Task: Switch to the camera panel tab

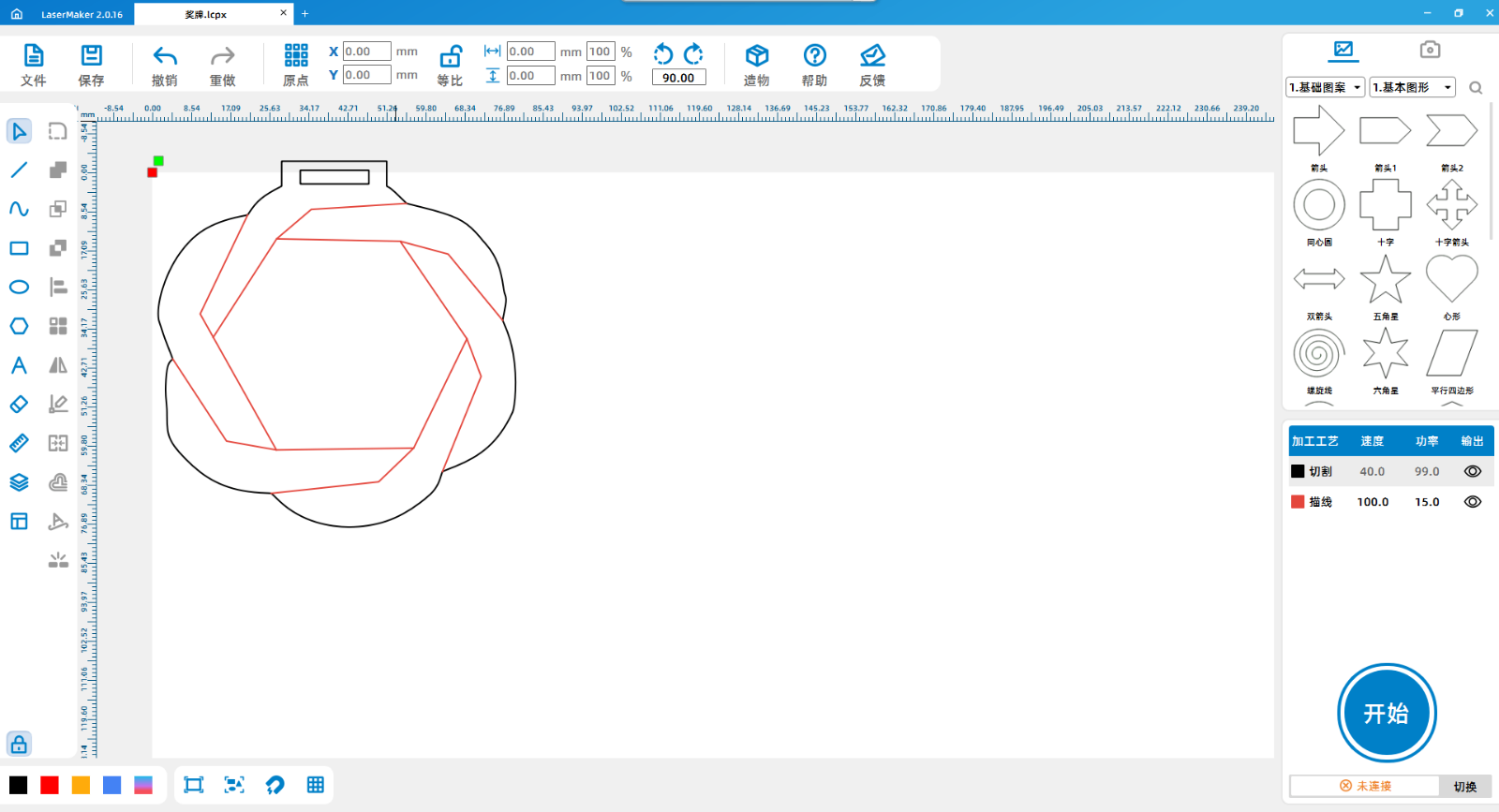Action: (x=1429, y=50)
